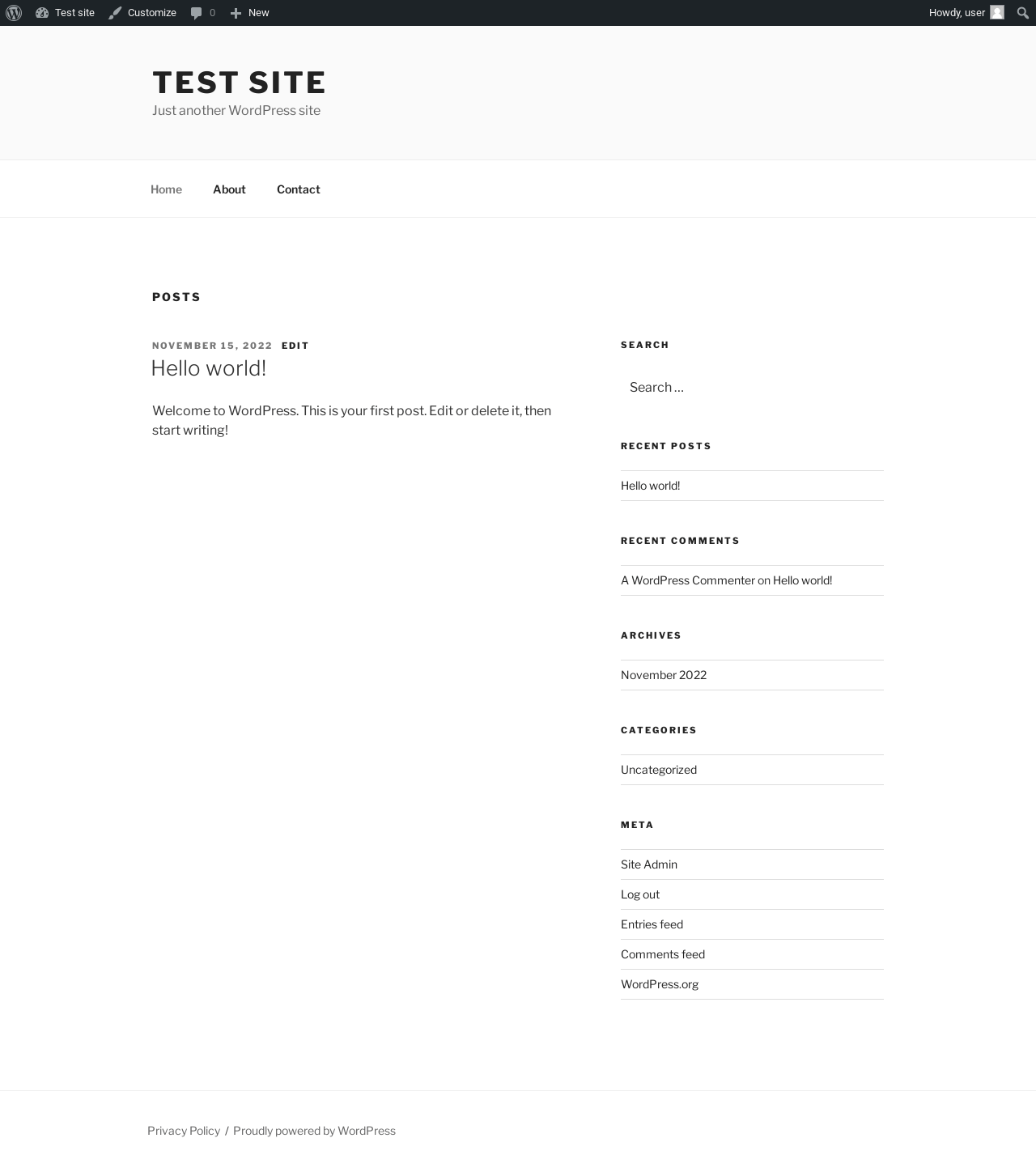Open the About menu item
Viewport: 1036px width, 1168px height.
tap(229, 189)
